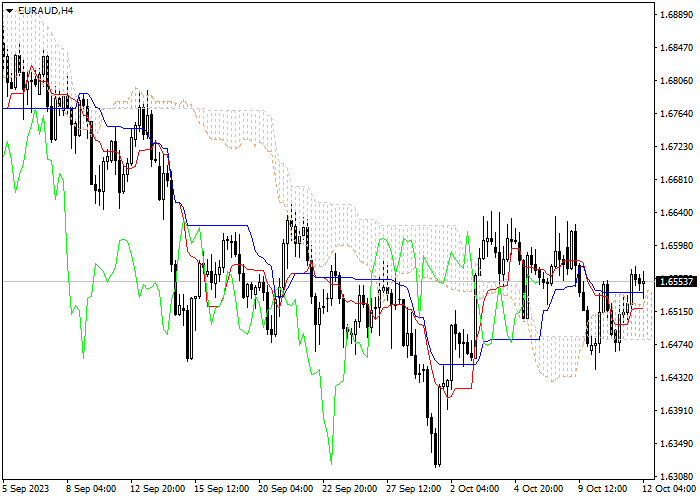Screen dimensions: 700x500
Task: Select the 12 Sep 20:00 time label
Action: [x=158, y=489]
